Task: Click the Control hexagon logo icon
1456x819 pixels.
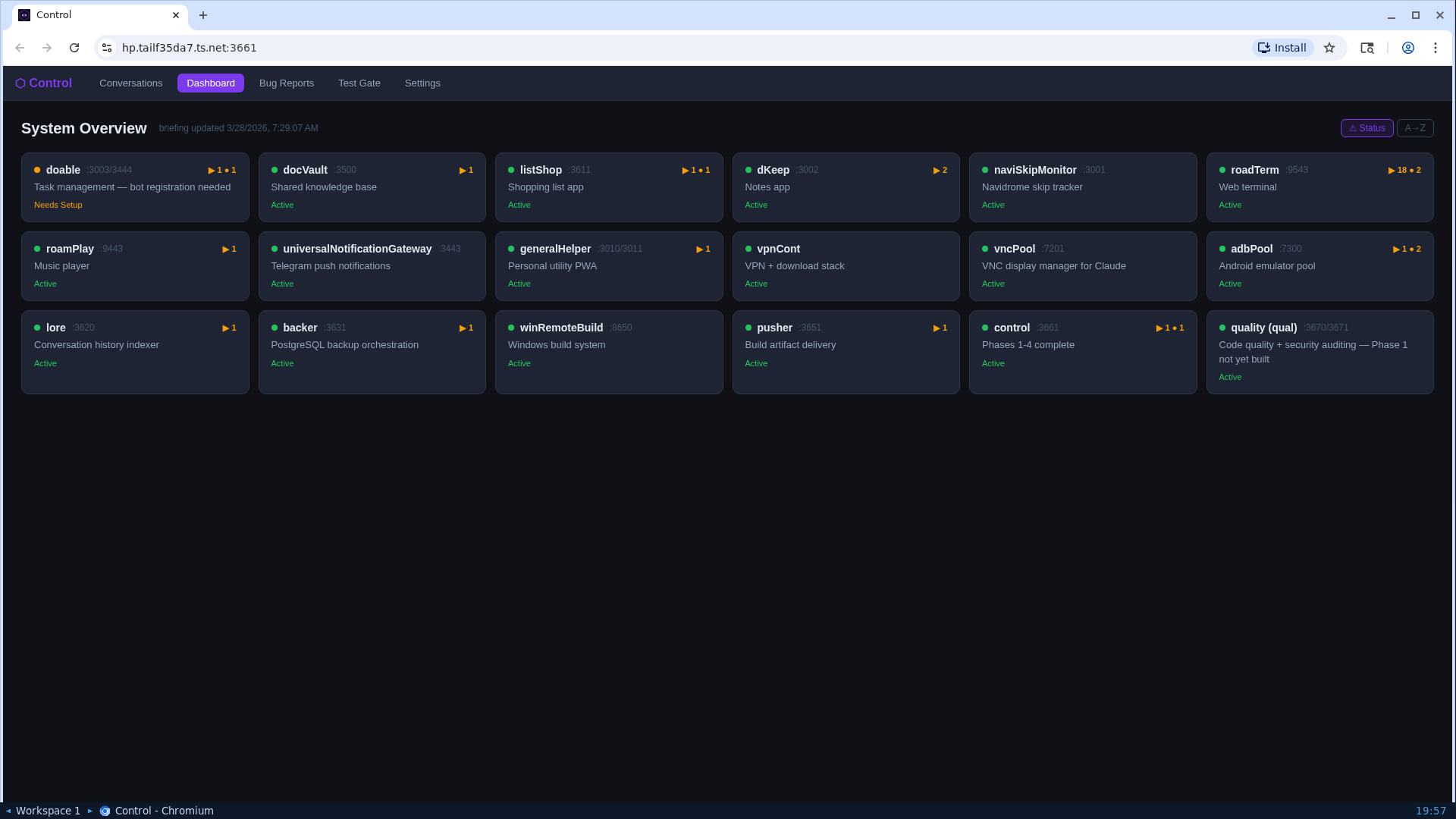Action: click(20, 83)
